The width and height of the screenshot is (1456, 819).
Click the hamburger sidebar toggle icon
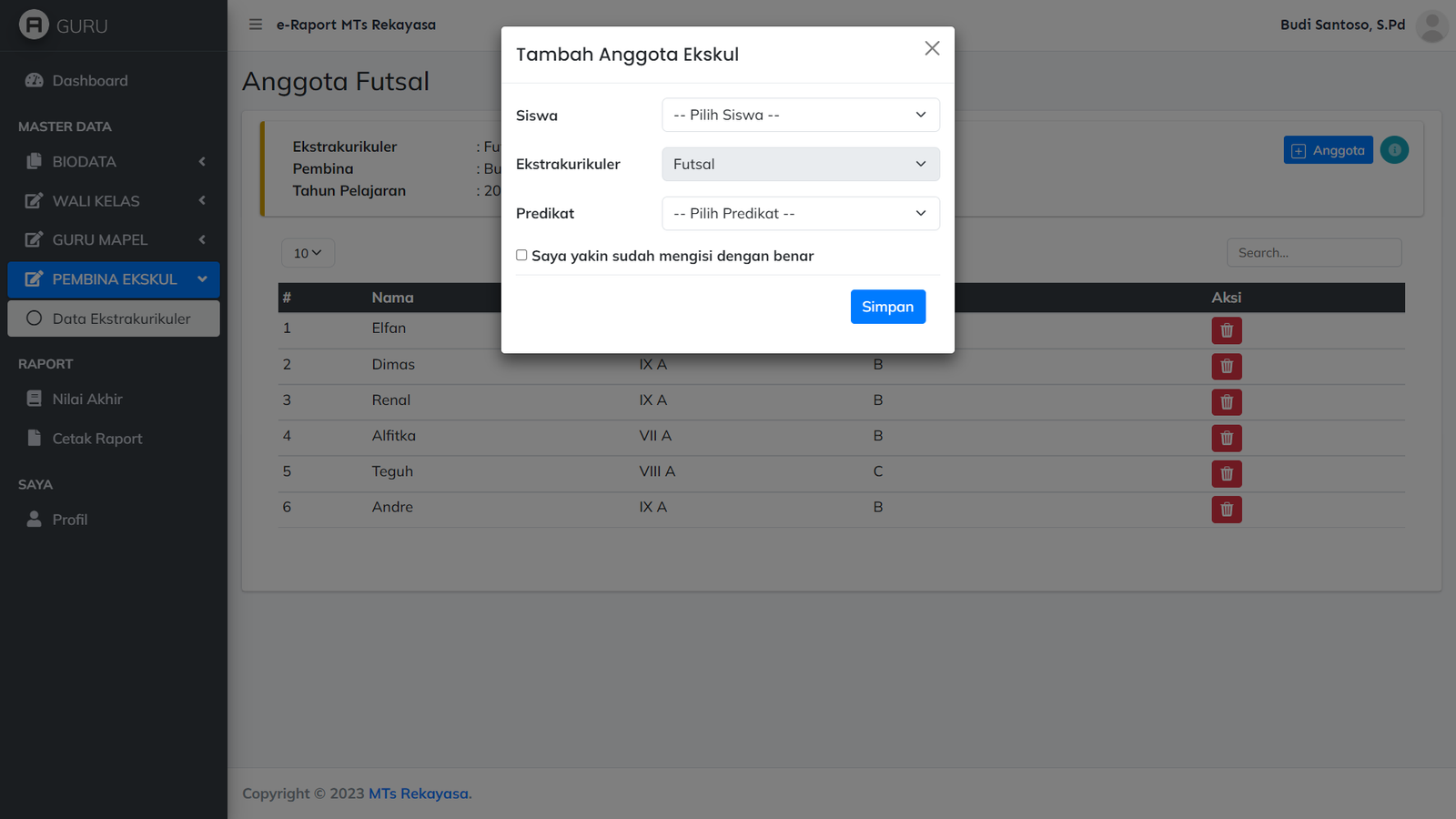[x=256, y=25]
